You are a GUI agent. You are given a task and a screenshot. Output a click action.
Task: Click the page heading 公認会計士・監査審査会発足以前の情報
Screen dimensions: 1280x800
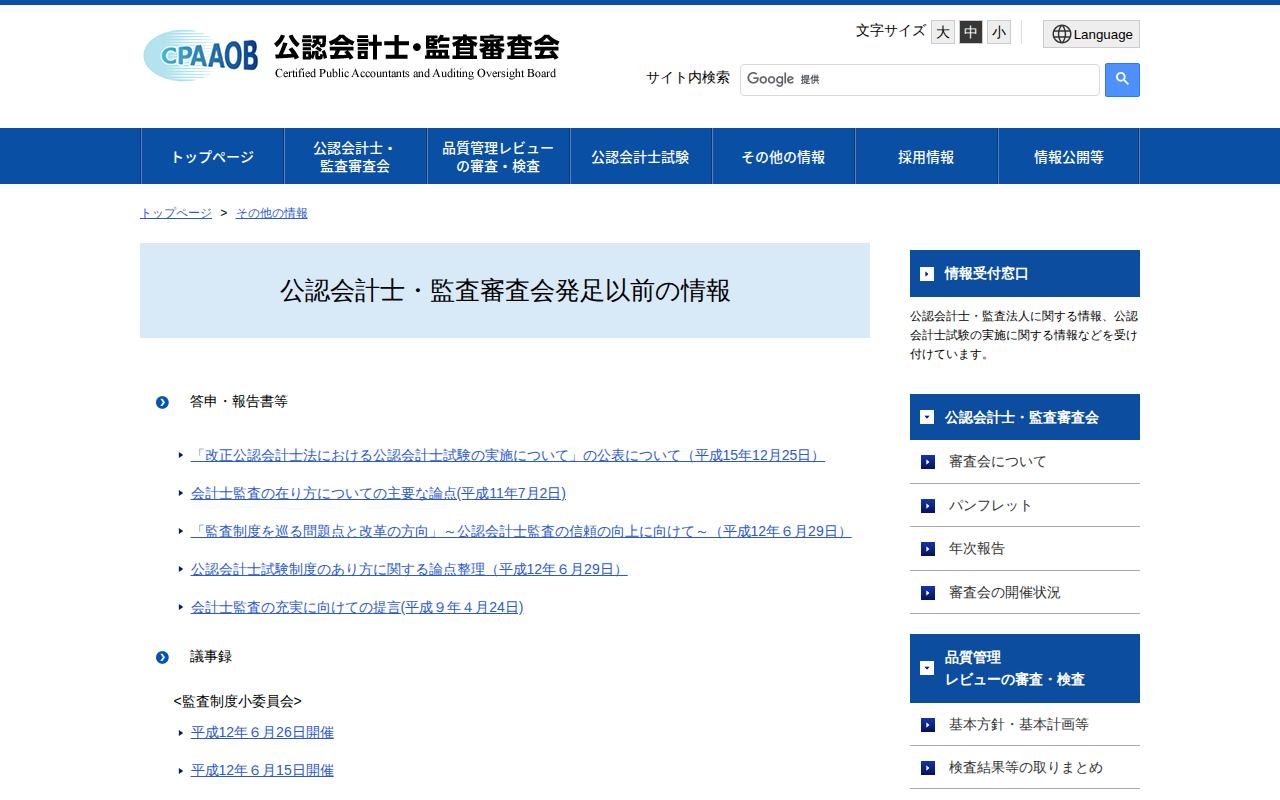[x=505, y=291]
